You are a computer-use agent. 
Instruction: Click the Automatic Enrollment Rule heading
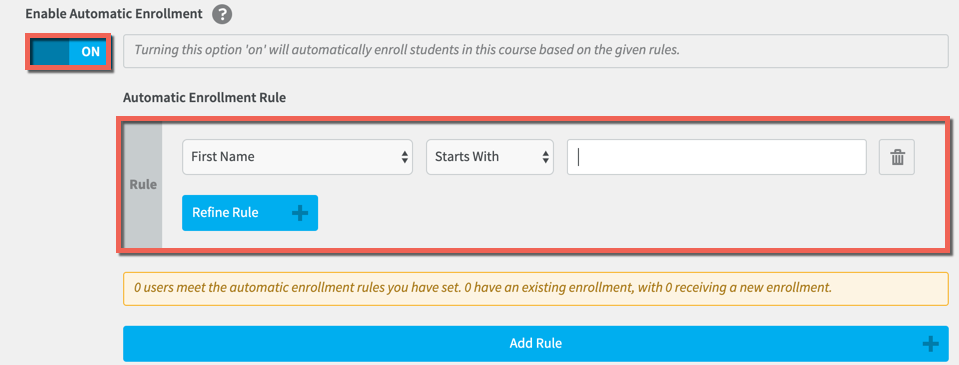tap(204, 97)
